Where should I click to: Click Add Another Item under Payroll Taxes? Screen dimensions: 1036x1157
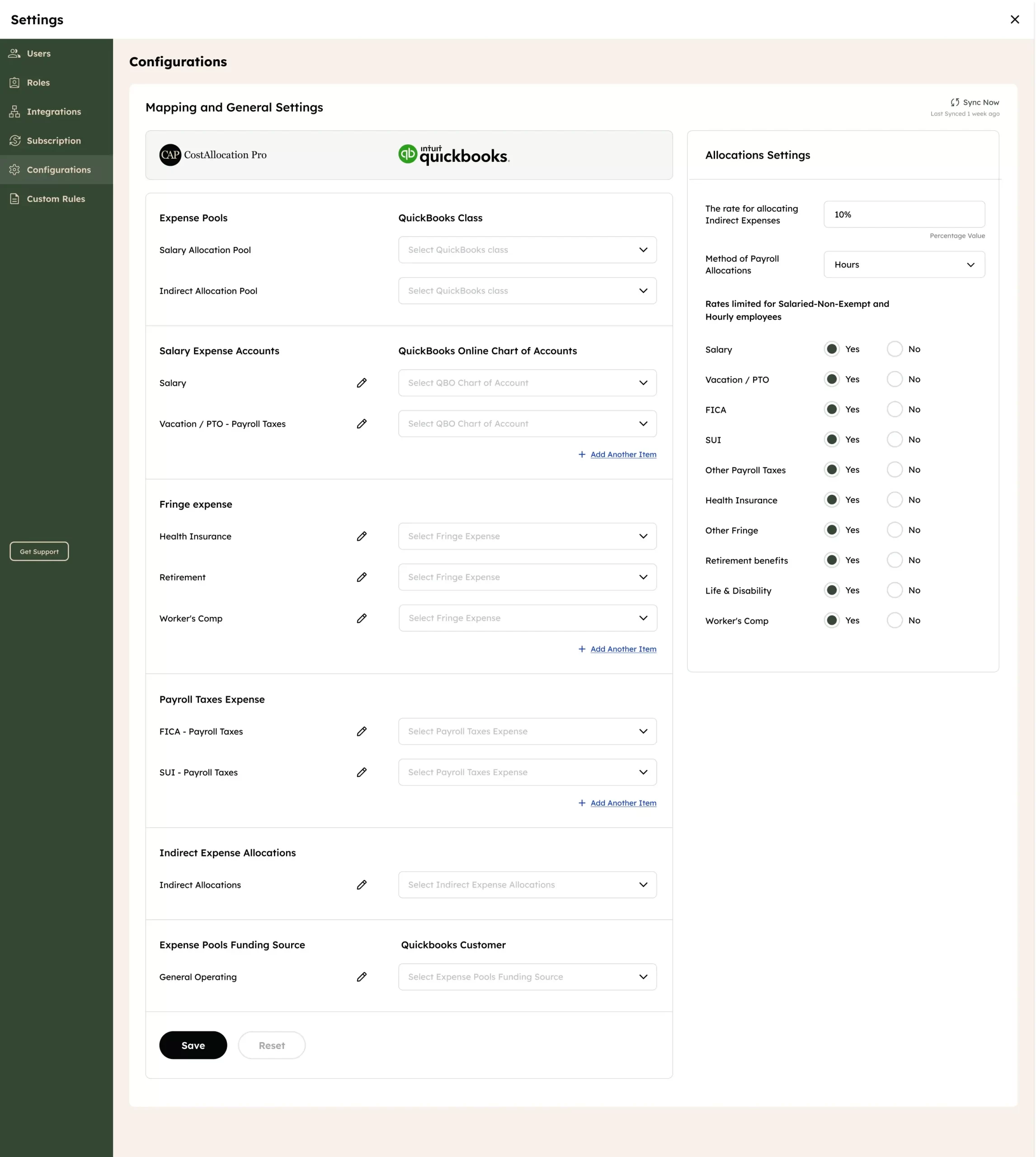(623, 803)
